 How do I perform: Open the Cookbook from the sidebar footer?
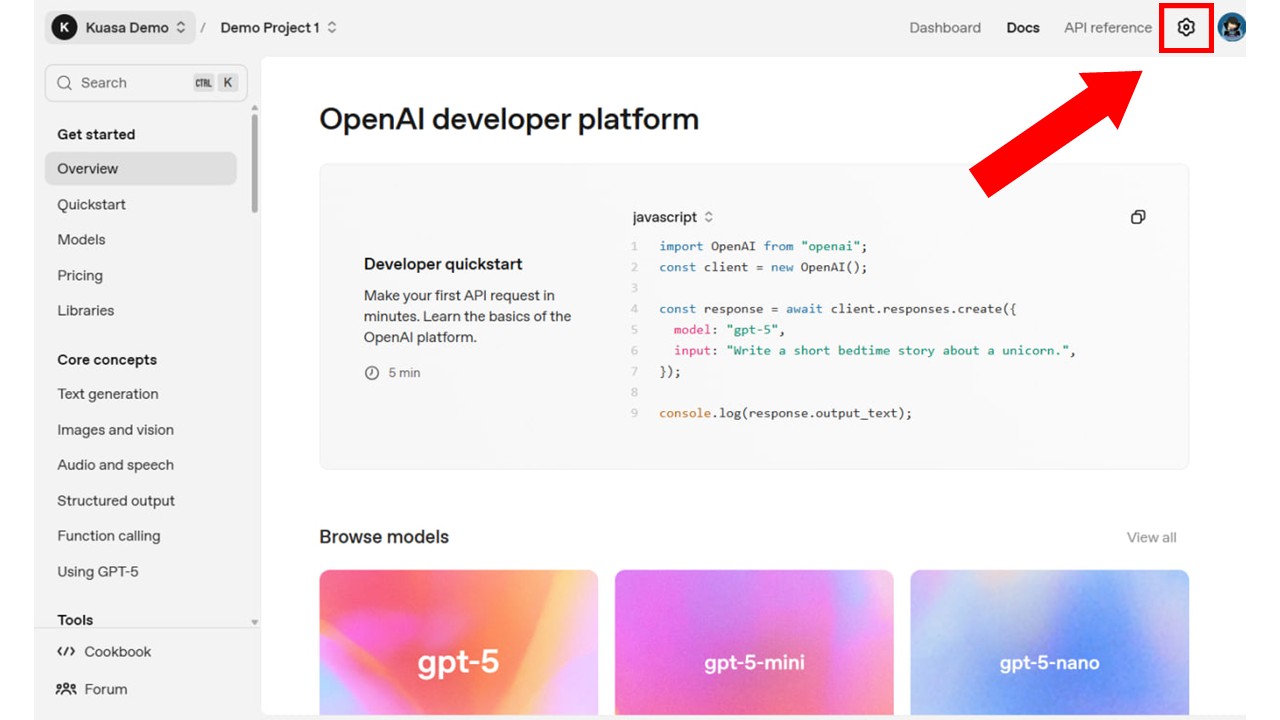point(105,652)
